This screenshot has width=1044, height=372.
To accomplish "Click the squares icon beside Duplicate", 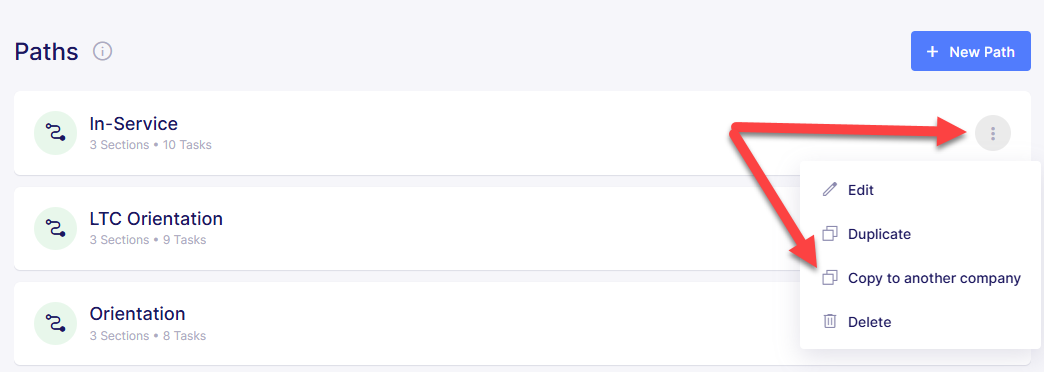I will point(830,234).
